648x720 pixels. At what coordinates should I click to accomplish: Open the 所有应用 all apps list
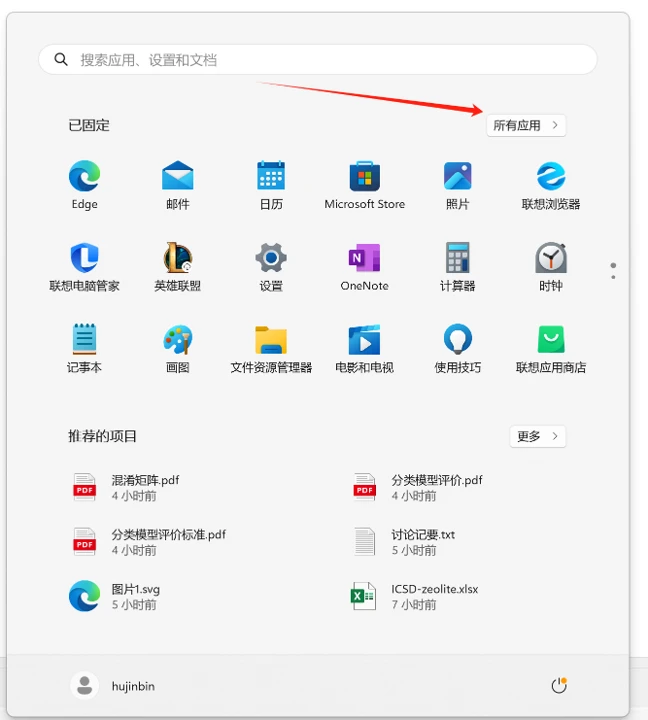tap(526, 125)
